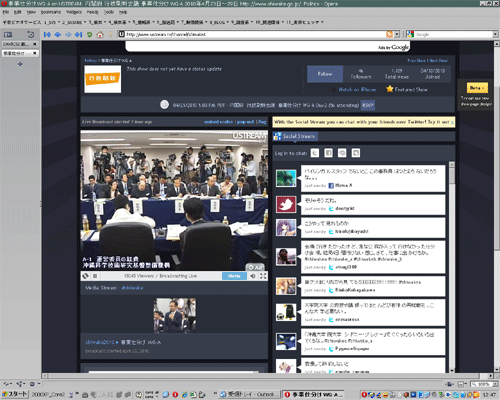Open the Tools menu
The height and width of the screenshot is (400, 500).
click(x=109, y=12)
